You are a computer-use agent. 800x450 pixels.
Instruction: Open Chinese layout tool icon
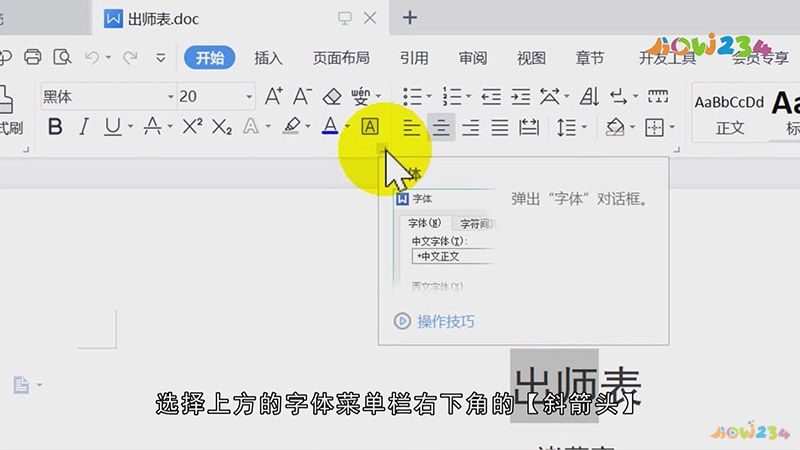click(549, 96)
